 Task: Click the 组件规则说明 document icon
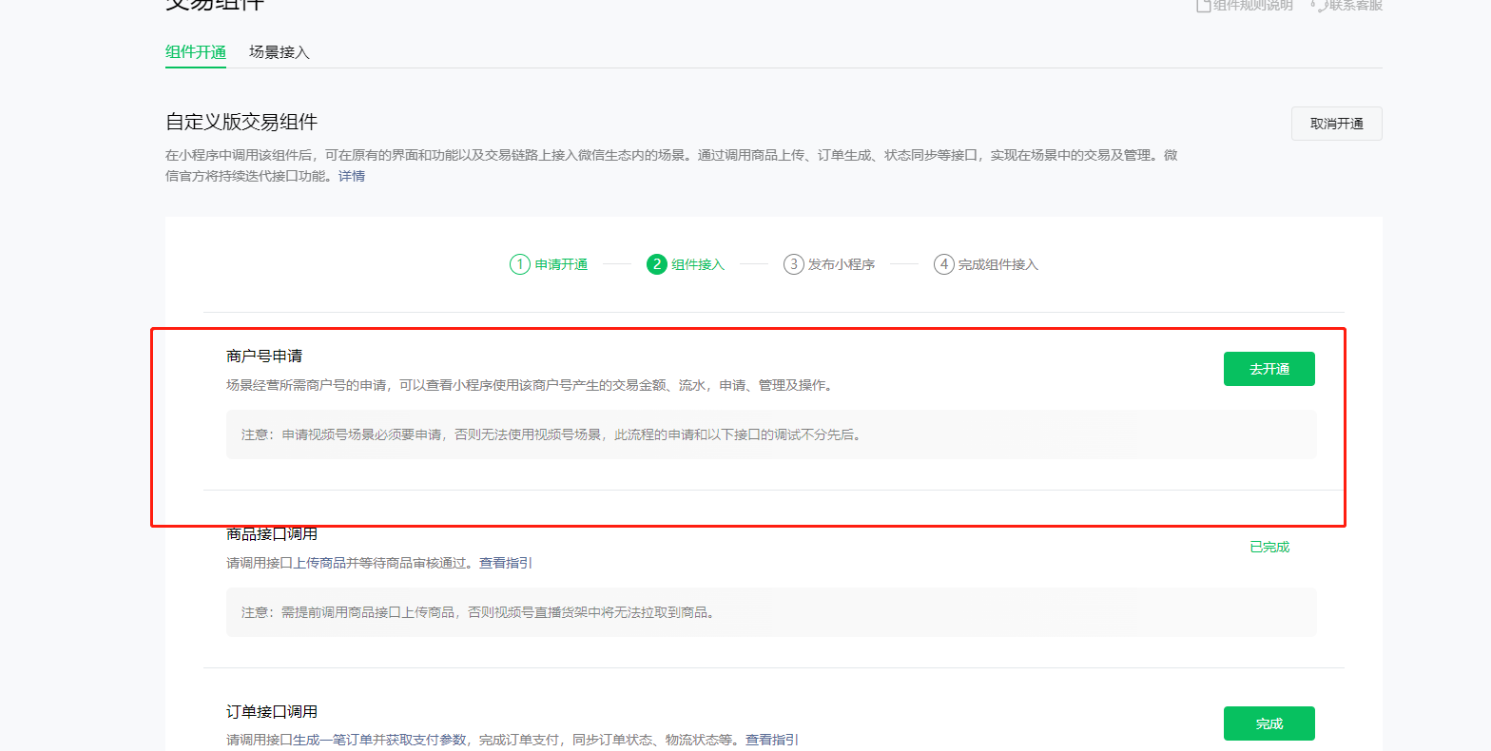coord(1203,5)
